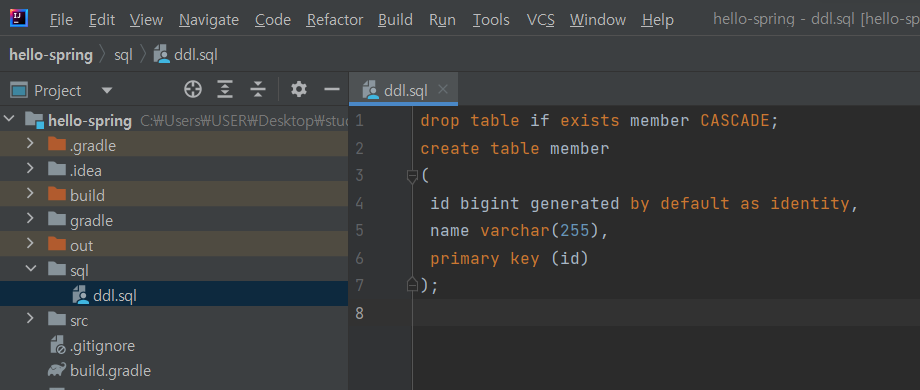
Task: Click the Project tool window icon
Action: 19,90
